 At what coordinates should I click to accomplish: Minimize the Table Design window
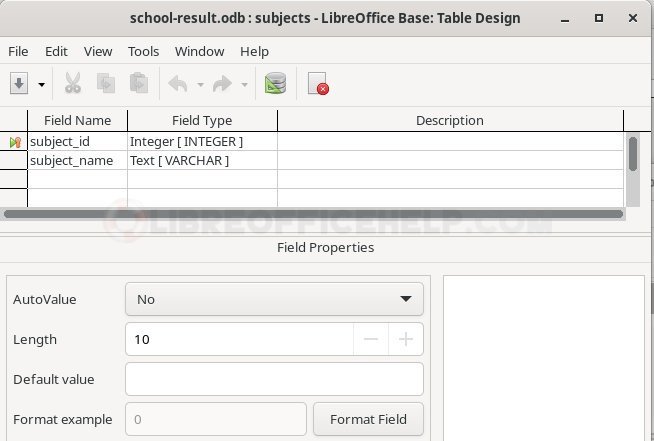(565, 19)
